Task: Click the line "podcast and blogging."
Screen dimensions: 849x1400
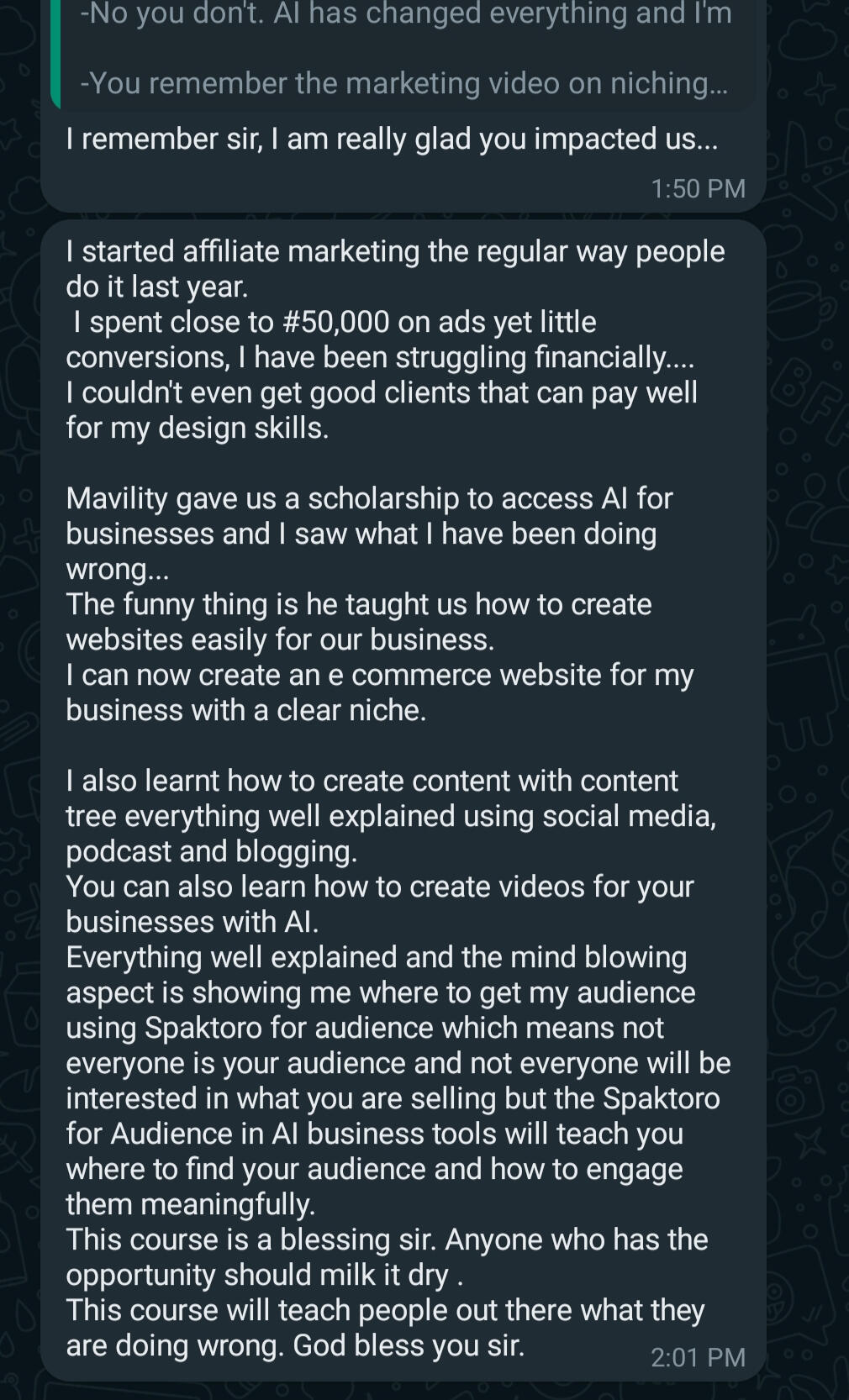Action: pyautogui.click(x=211, y=851)
